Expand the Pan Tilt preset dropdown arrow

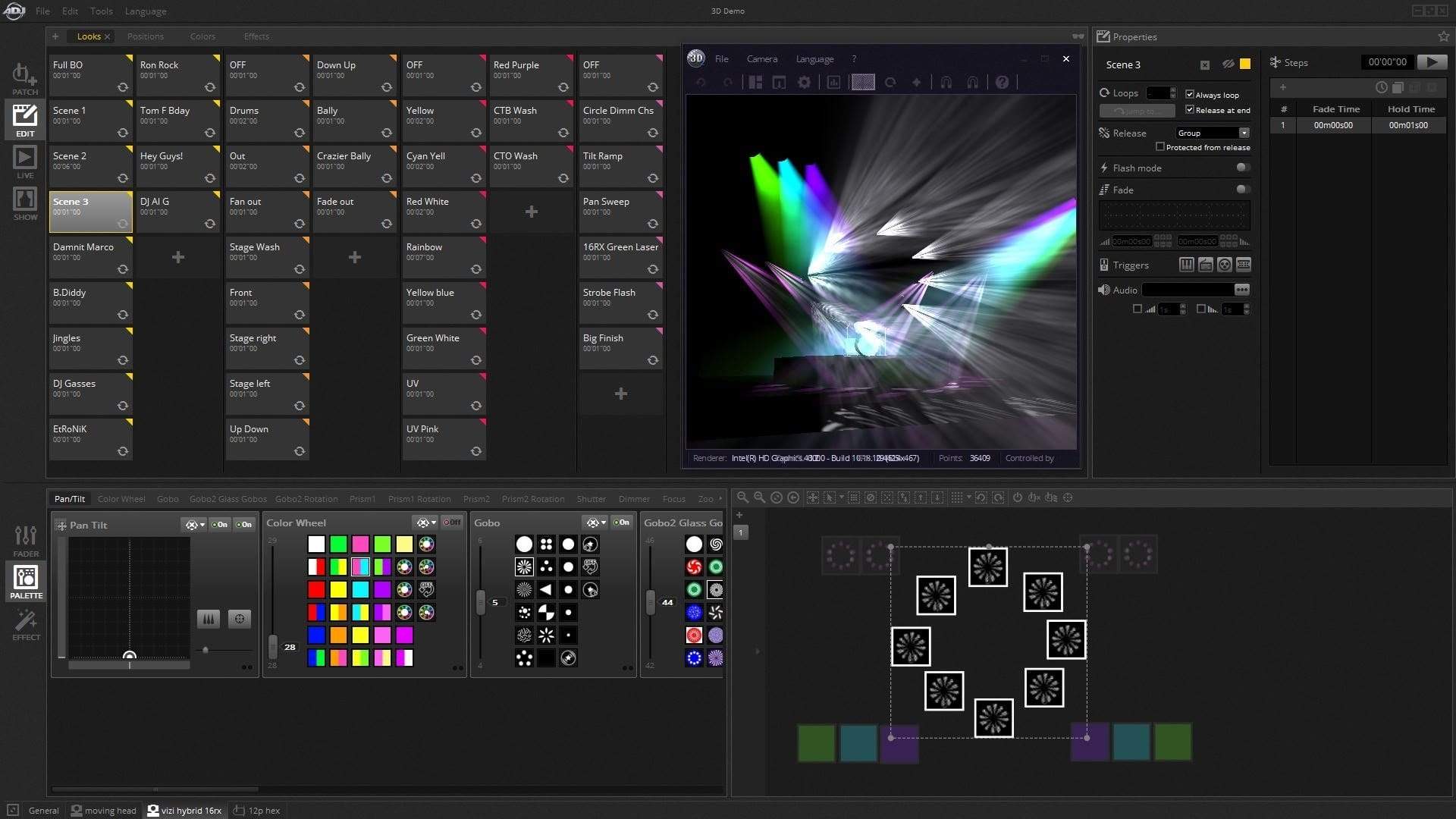[x=202, y=525]
